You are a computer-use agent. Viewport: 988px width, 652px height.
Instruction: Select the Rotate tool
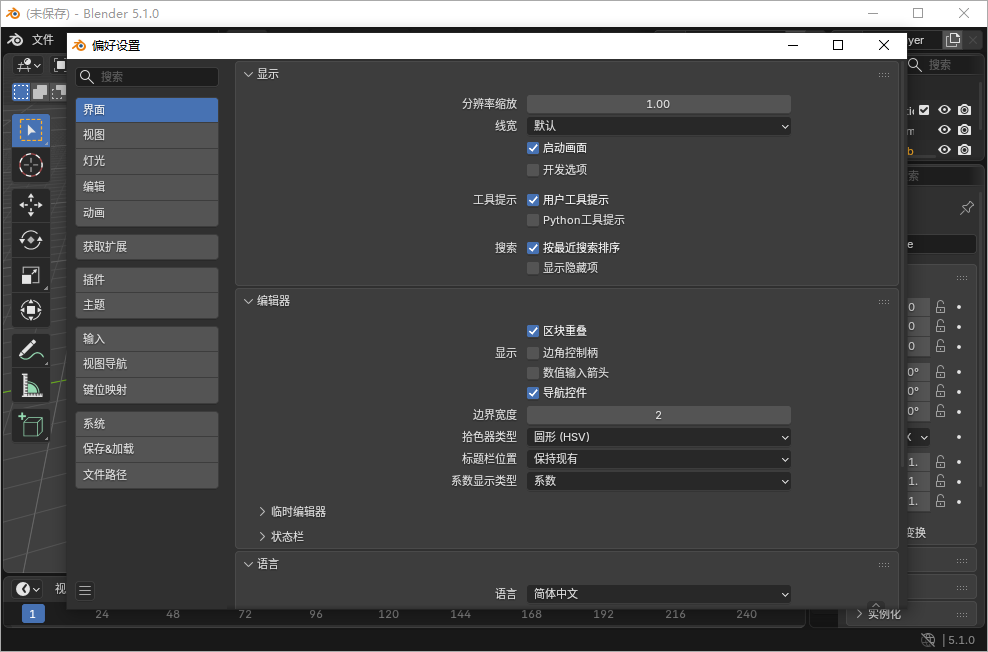pos(30,240)
